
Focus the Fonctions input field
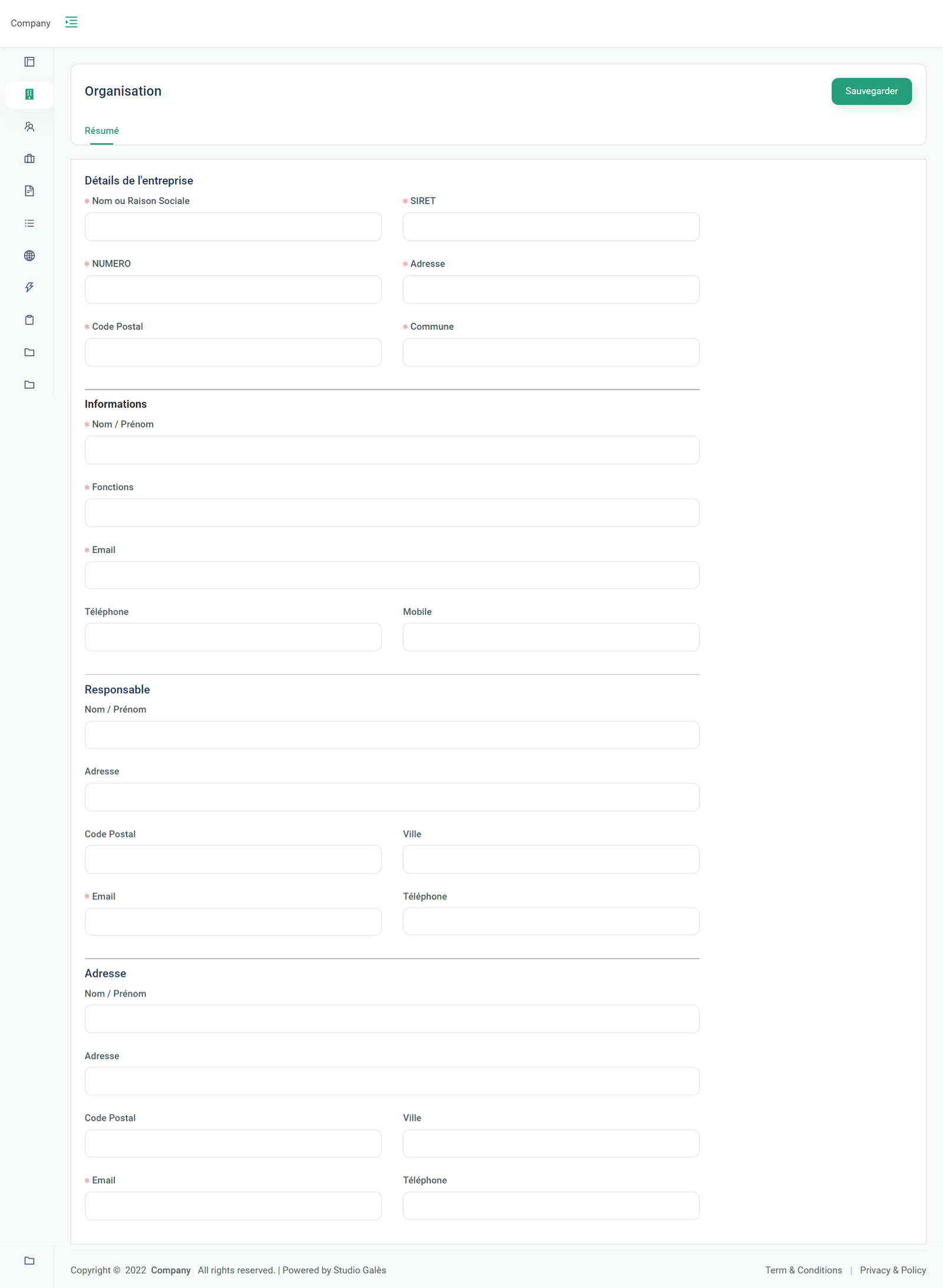(392, 513)
